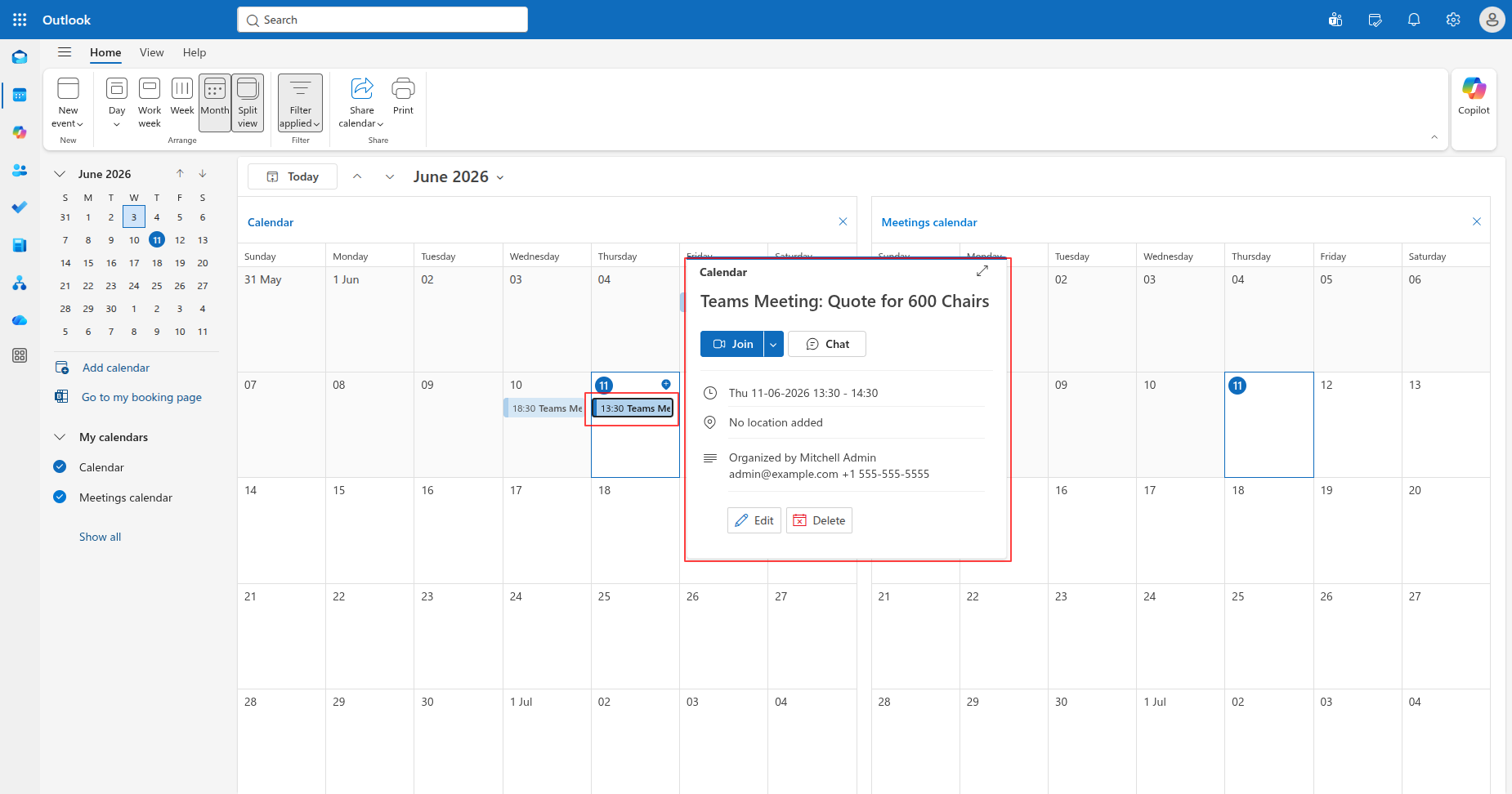1512x794 pixels.
Task: Open notifications bell
Action: pyautogui.click(x=1414, y=20)
